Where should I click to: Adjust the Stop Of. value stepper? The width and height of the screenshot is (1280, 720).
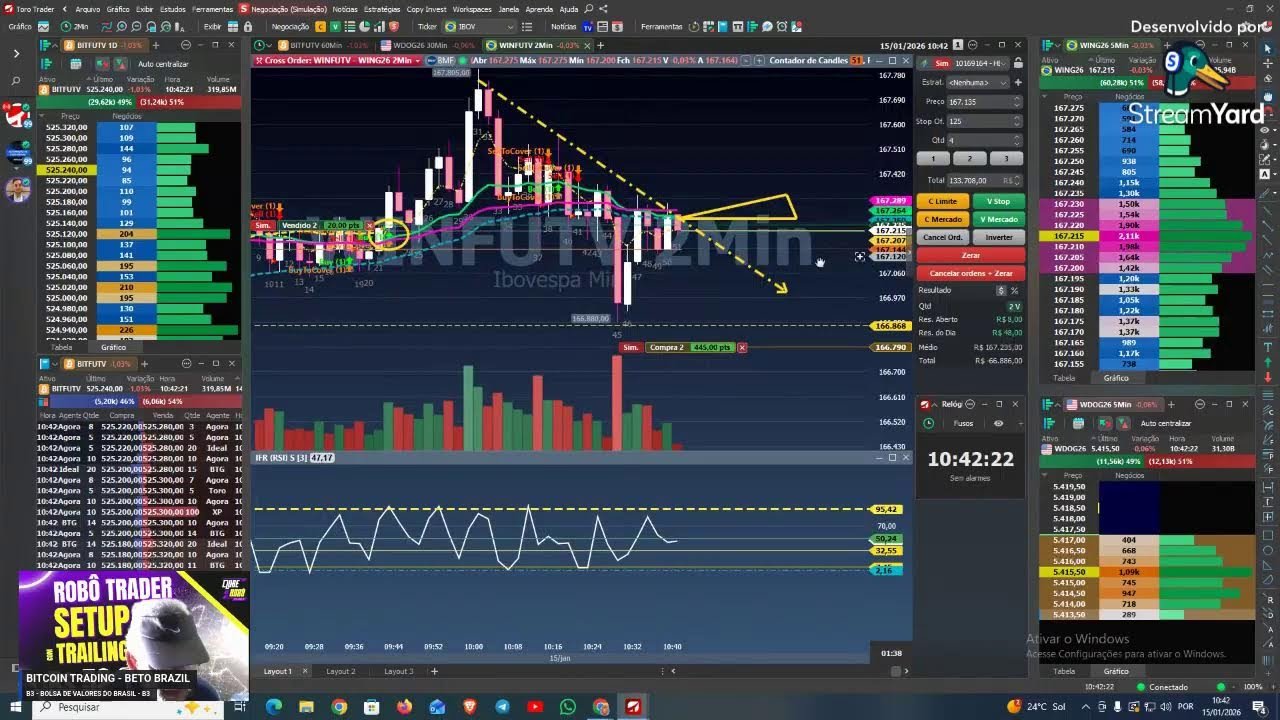(x=1017, y=121)
